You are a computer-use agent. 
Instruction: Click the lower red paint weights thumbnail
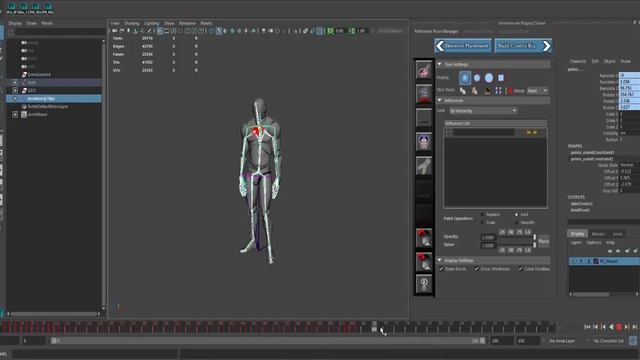424,262
